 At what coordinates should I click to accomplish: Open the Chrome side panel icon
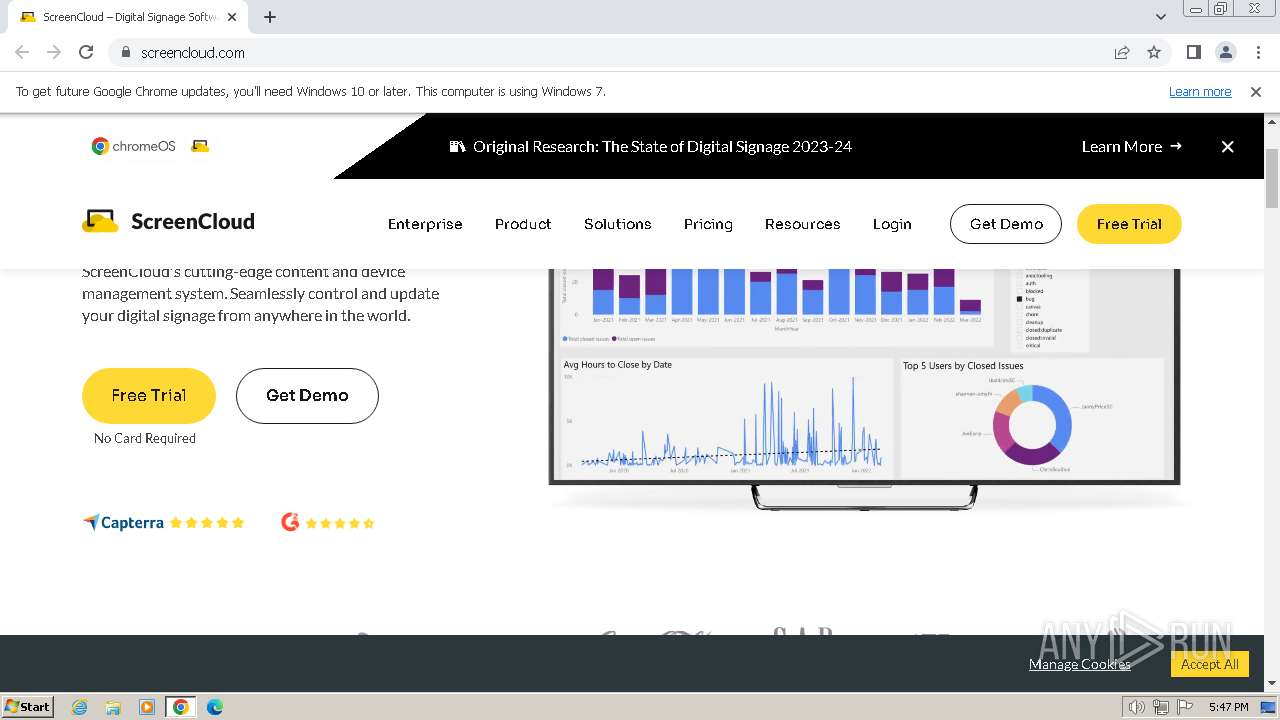(1194, 53)
